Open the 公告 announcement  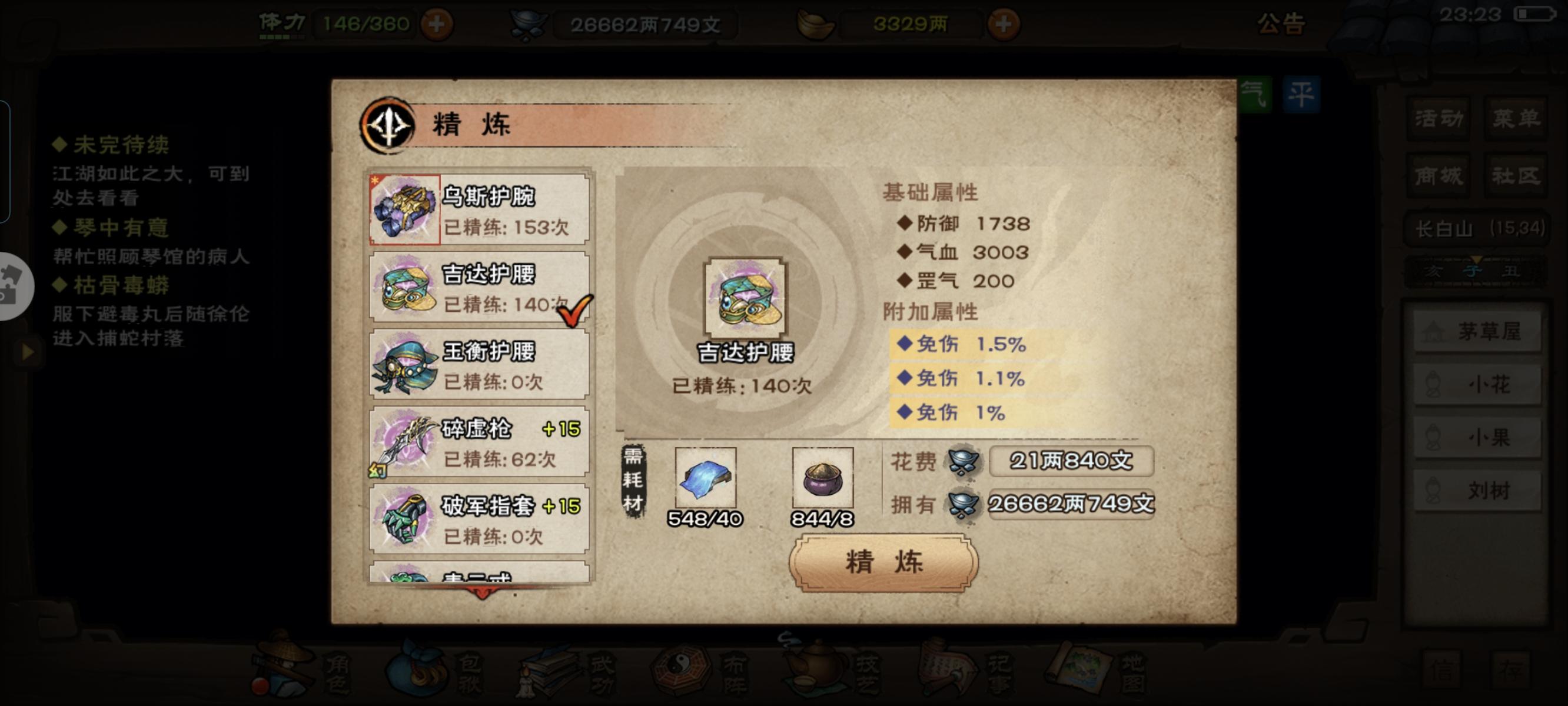(x=1281, y=24)
